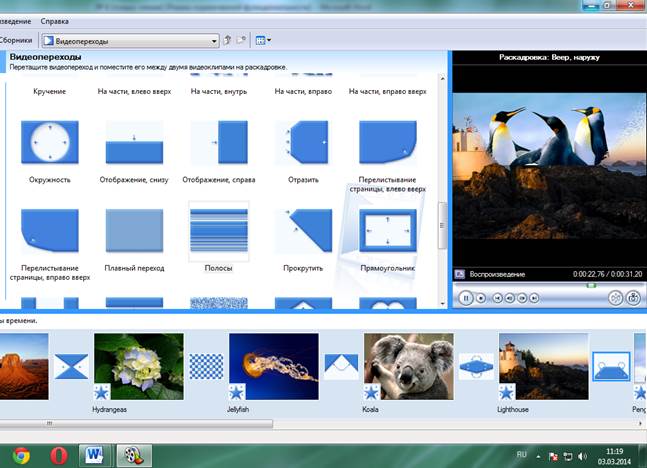Click the RU language indicator
647x468 pixels.
click(522, 454)
